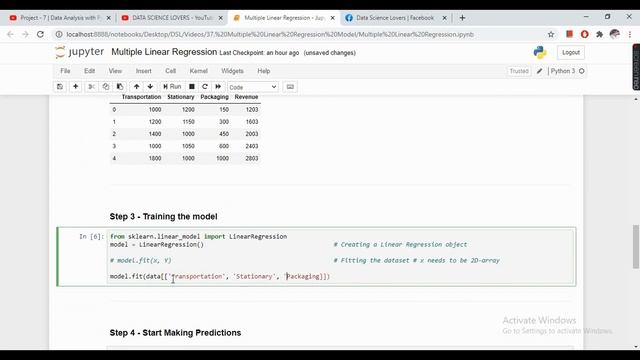The image size is (640, 360).
Task: Open the Cell menu
Action: pyautogui.click(x=170, y=71)
